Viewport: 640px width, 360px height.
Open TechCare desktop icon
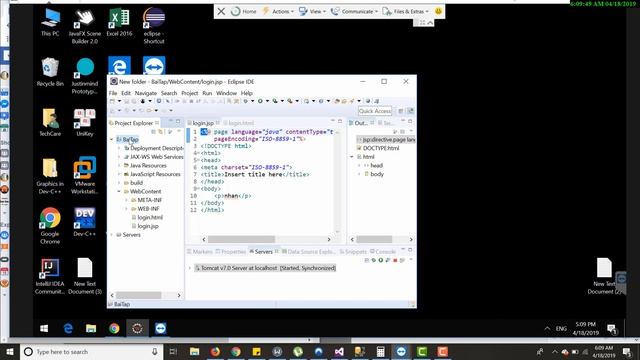[x=50, y=122]
